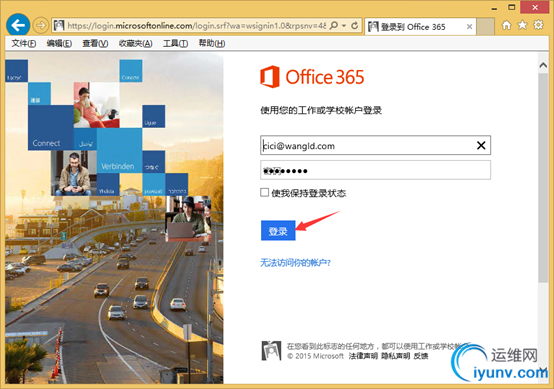This screenshot has height=389, width=554.
Task: Open the 编辑(E) menu
Action: tap(59, 43)
